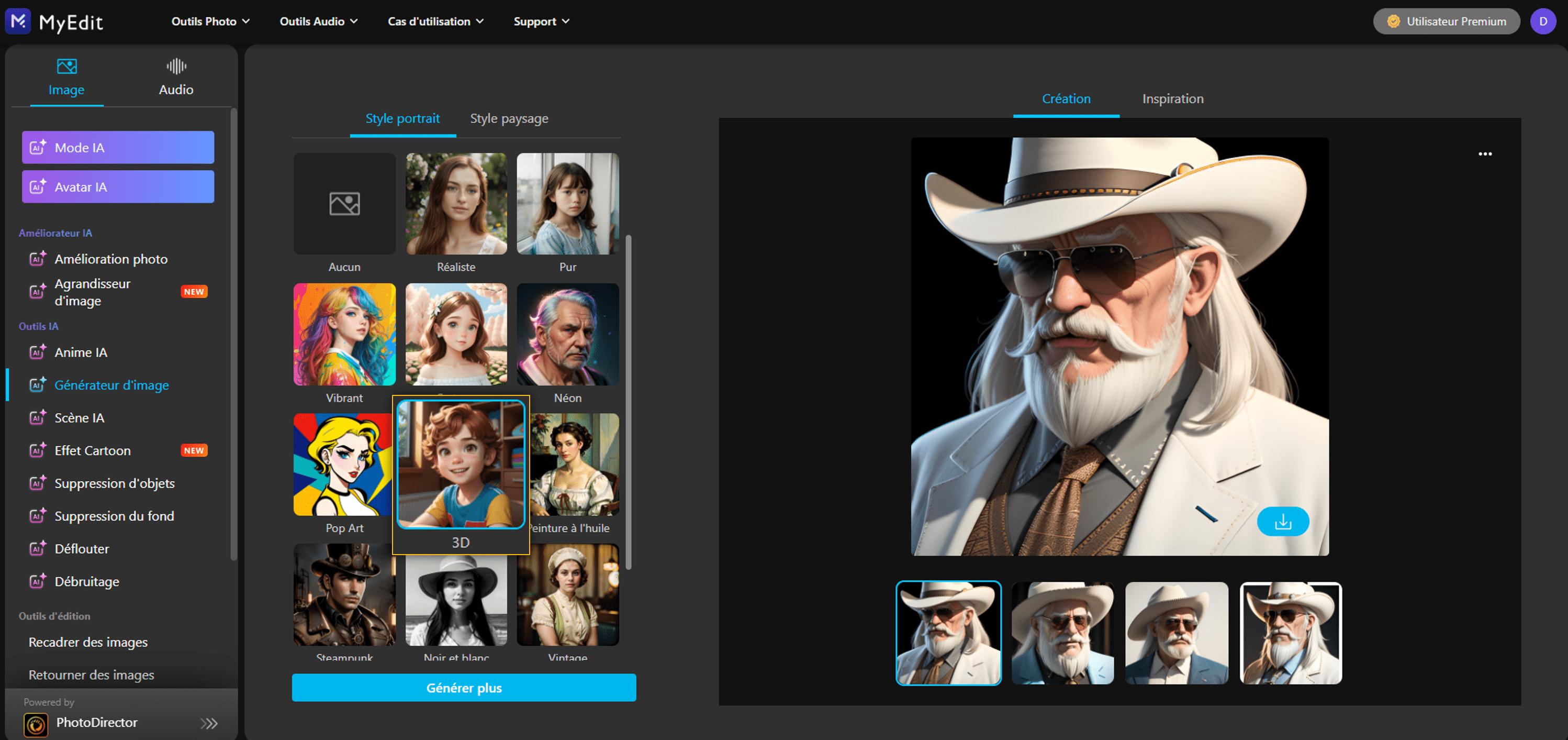Click the Mode IA button
Viewport: 1568px width, 740px height.
(118, 147)
